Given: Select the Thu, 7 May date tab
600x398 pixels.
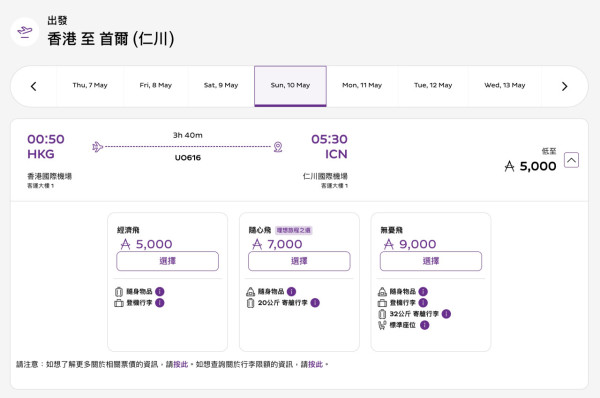Looking at the screenshot, I should click(90, 85).
